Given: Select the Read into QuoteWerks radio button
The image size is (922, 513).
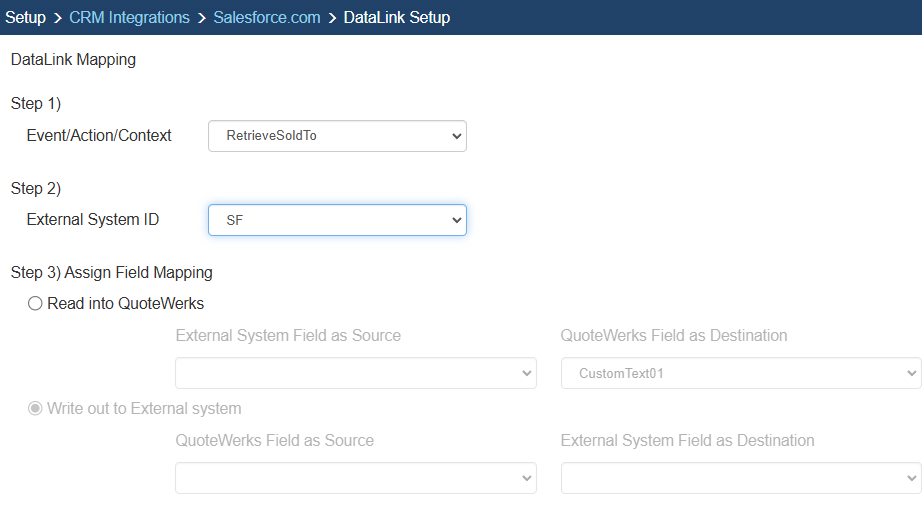Looking at the screenshot, I should click(x=36, y=304).
